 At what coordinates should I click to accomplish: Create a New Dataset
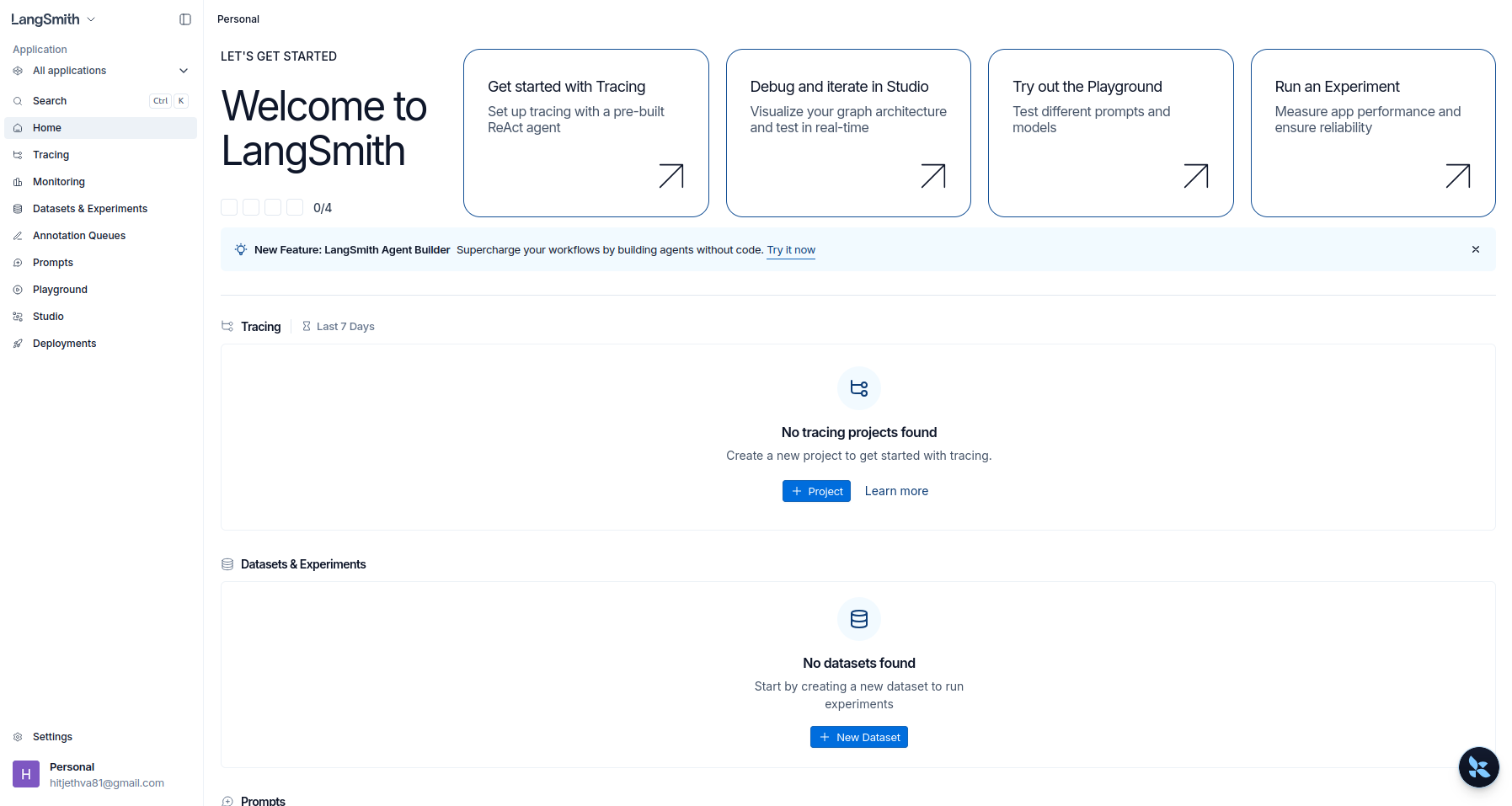point(858,737)
